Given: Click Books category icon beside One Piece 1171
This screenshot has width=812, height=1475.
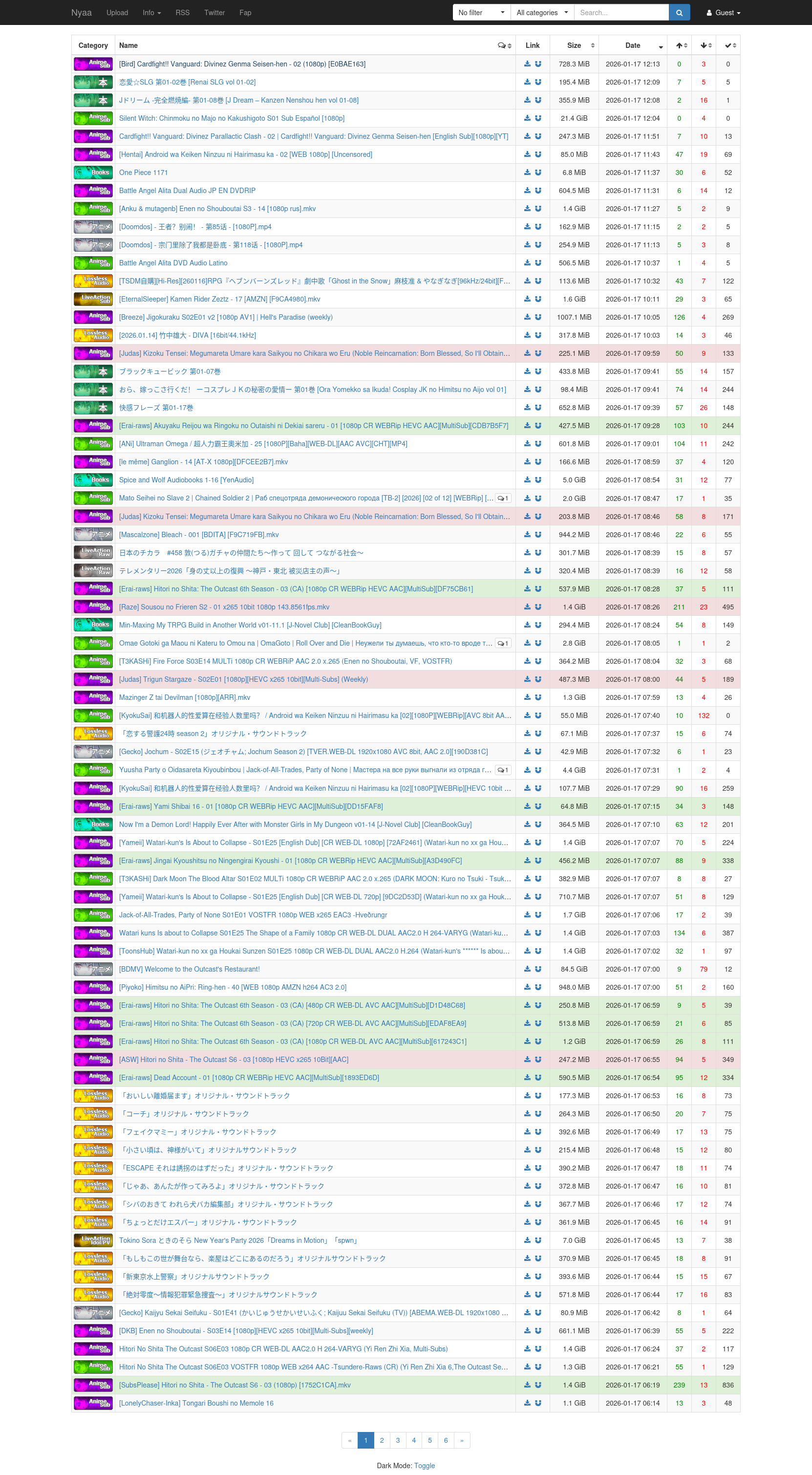Looking at the screenshot, I should (x=93, y=173).
